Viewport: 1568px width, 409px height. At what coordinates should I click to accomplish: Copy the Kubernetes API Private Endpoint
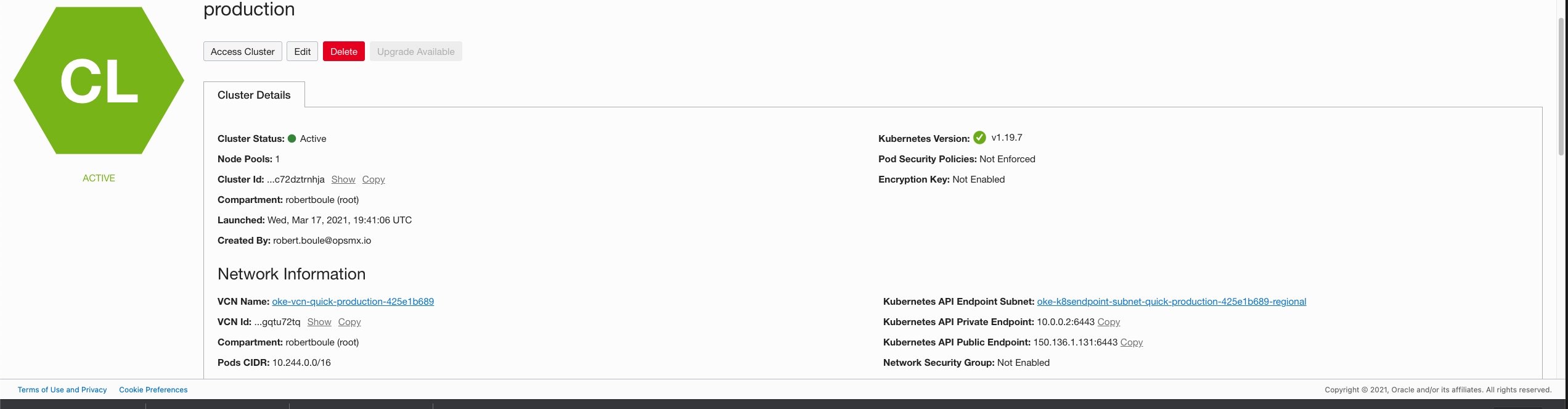click(1109, 322)
